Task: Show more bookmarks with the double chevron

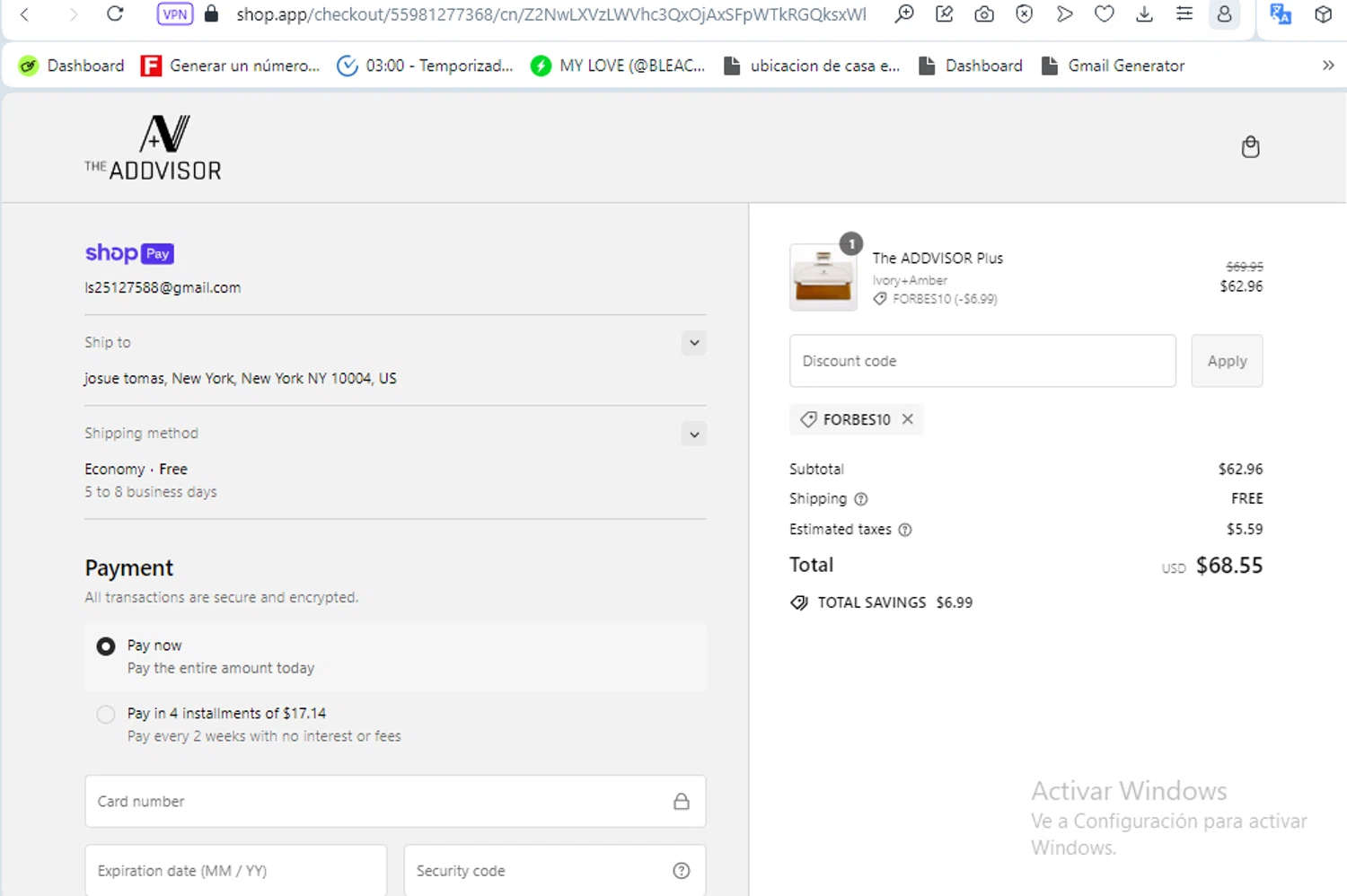Action: pos(1328,66)
